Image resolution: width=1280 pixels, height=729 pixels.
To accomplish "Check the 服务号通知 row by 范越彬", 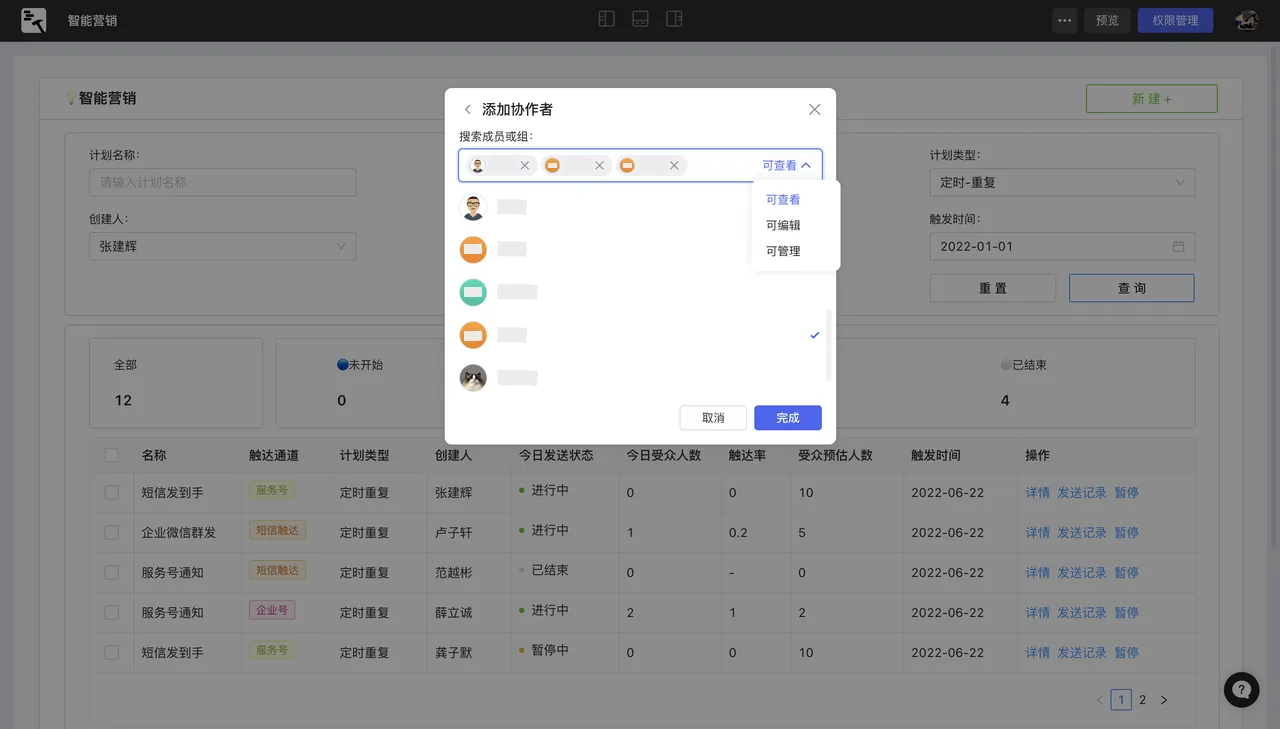I will coord(111,573).
